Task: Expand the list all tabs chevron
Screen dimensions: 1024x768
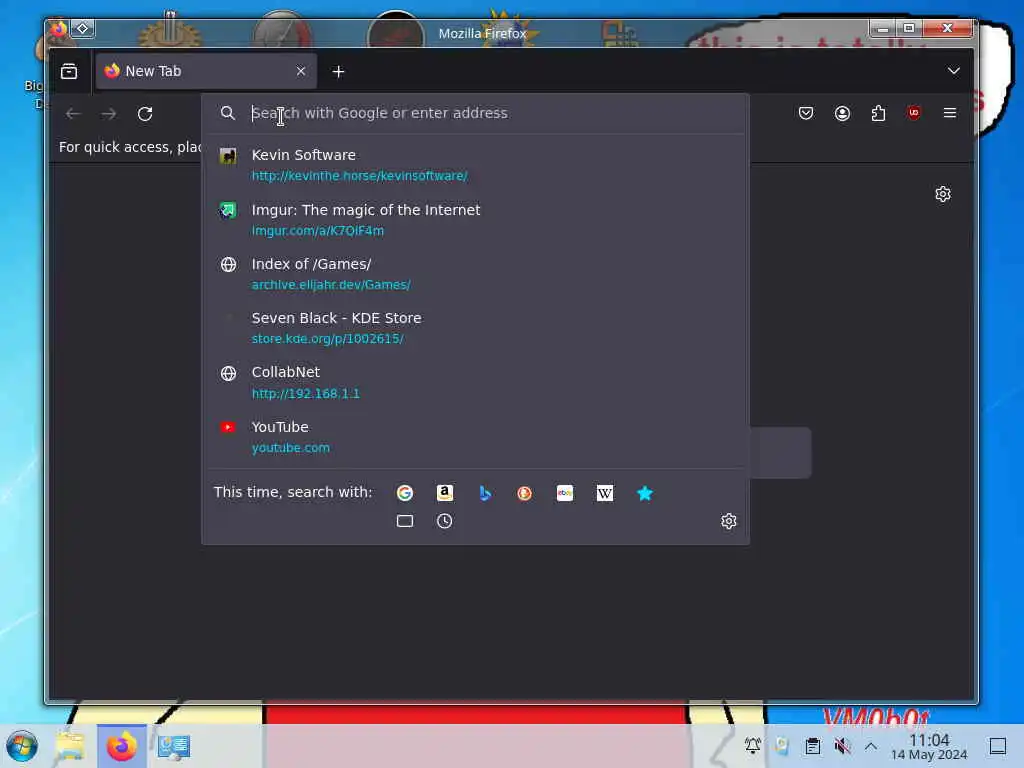Action: click(953, 71)
